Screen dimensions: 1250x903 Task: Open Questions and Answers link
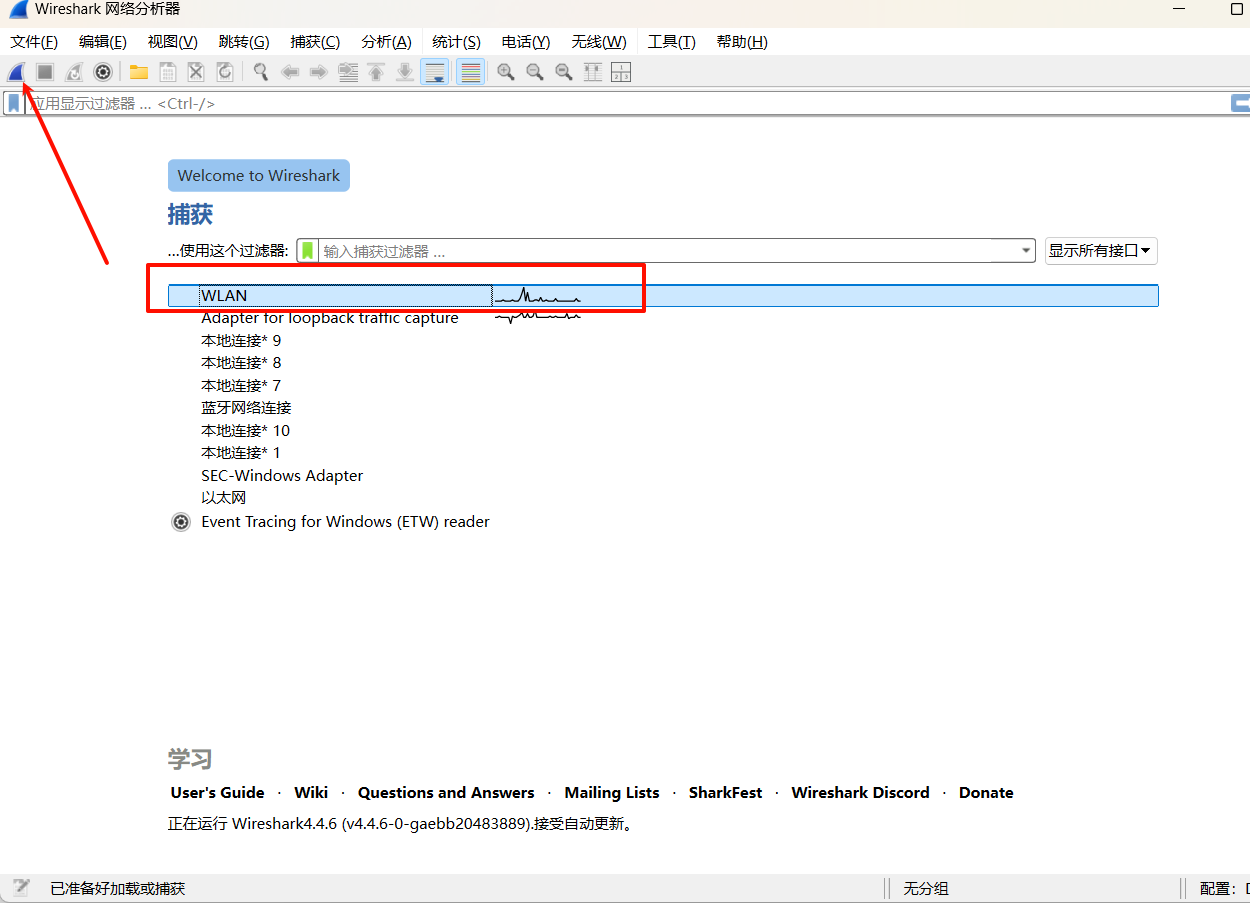click(x=446, y=793)
